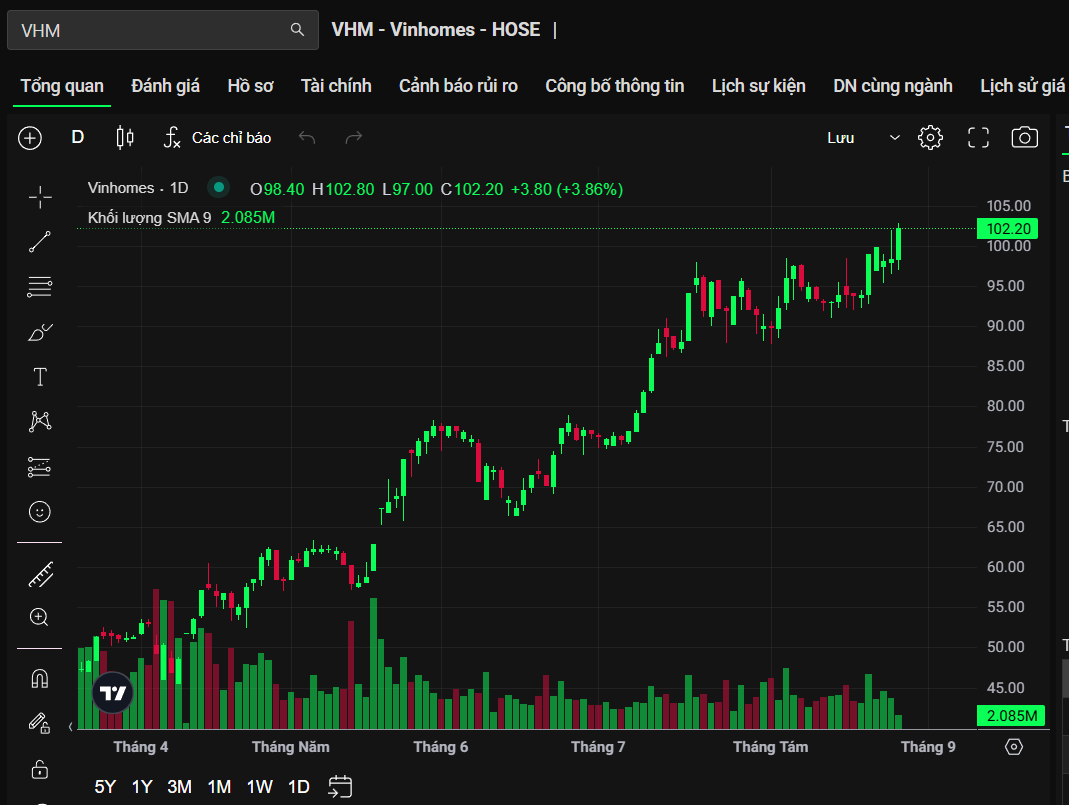
Task: Open the Lịch sự kiện tab
Action: tap(759, 86)
